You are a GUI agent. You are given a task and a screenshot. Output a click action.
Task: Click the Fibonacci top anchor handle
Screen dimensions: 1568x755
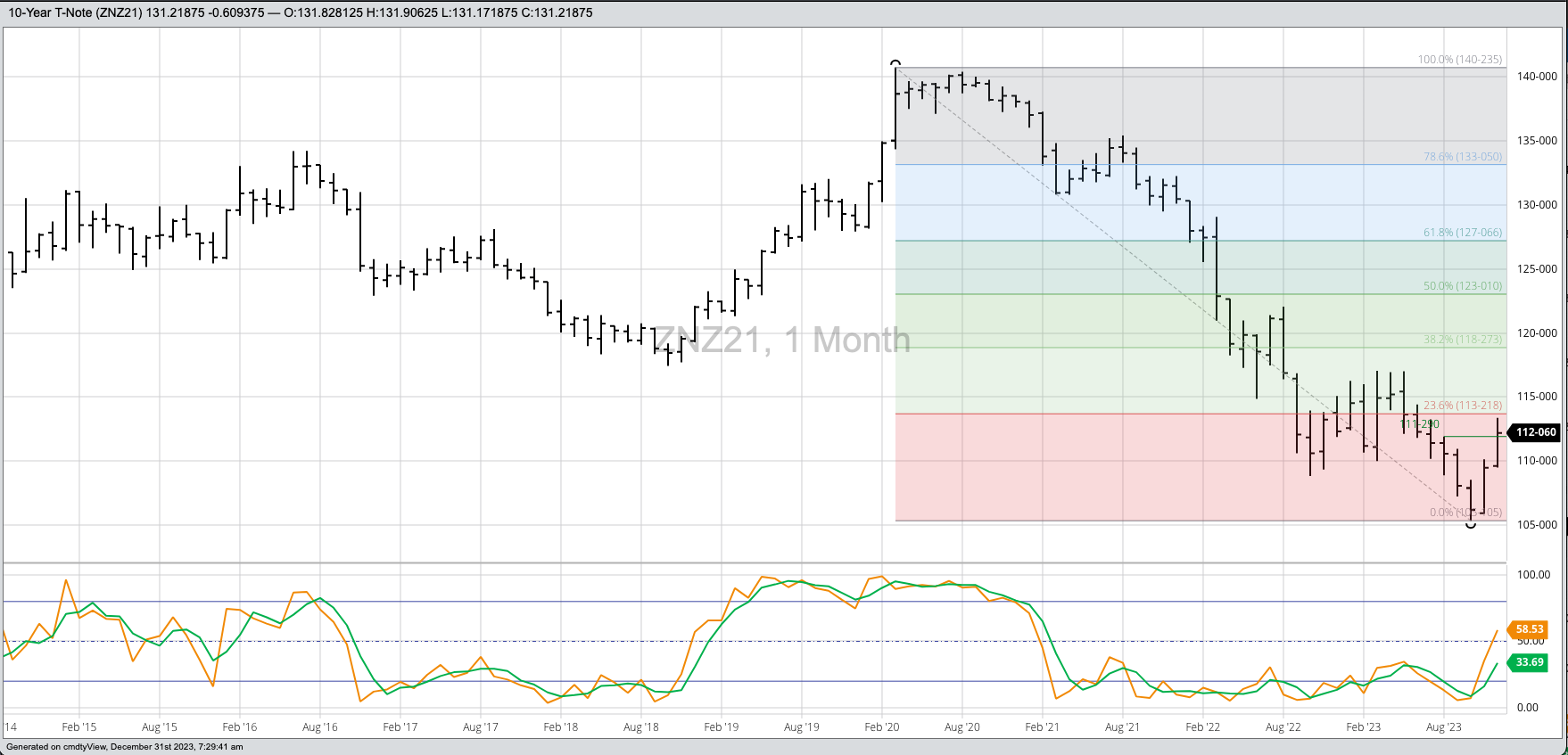click(895, 64)
